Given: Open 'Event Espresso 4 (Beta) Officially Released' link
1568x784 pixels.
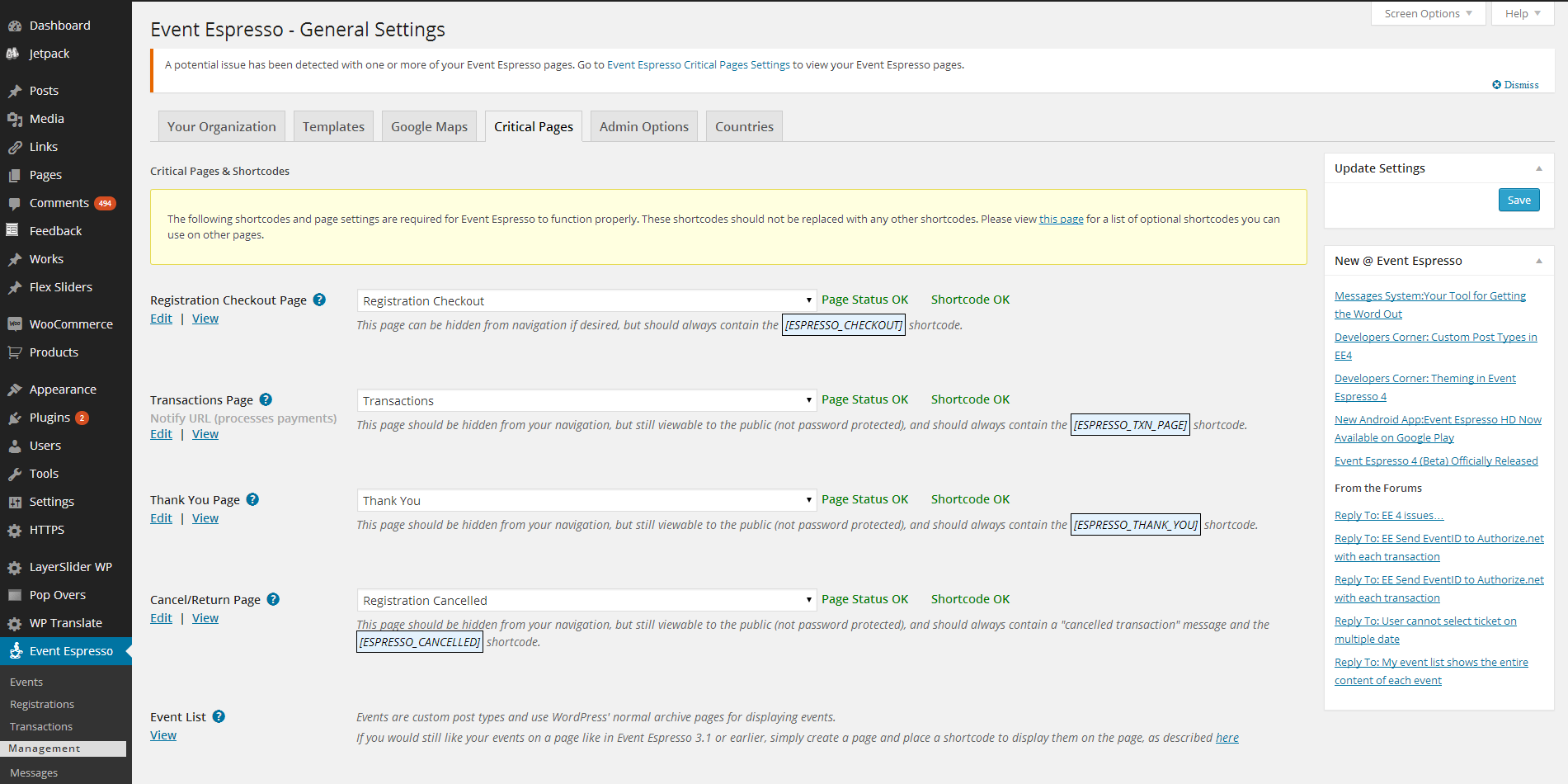Looking at the screenshot, I should (x=1436, y=461).
